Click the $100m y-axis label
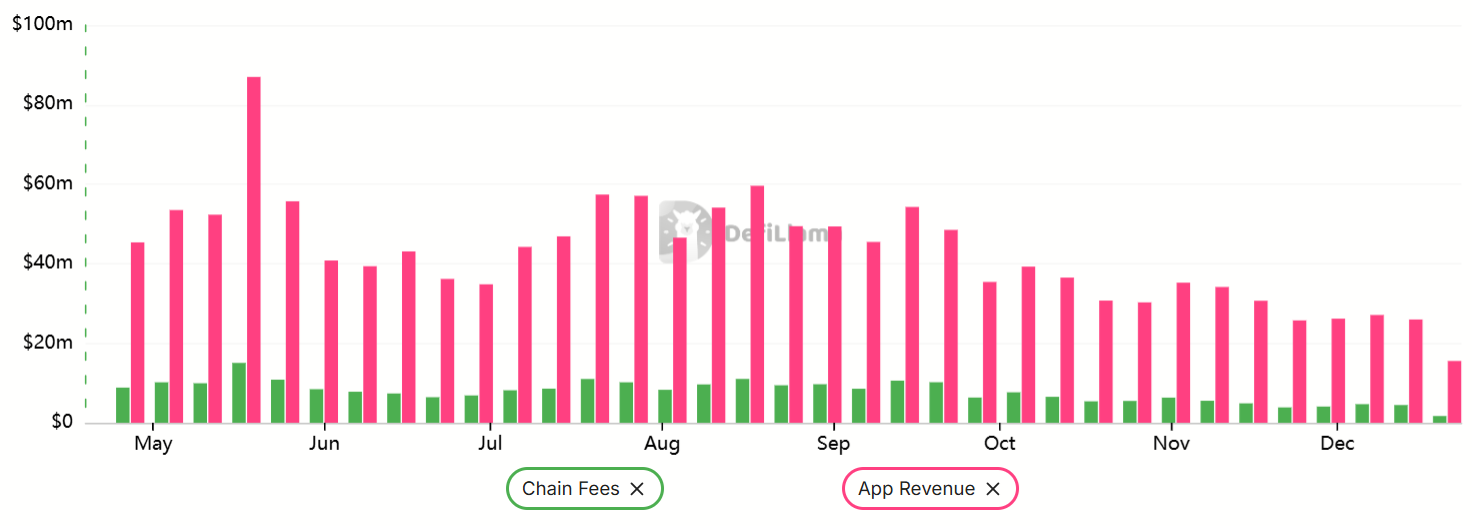1472x526 pixels. [x=42, y=24]
